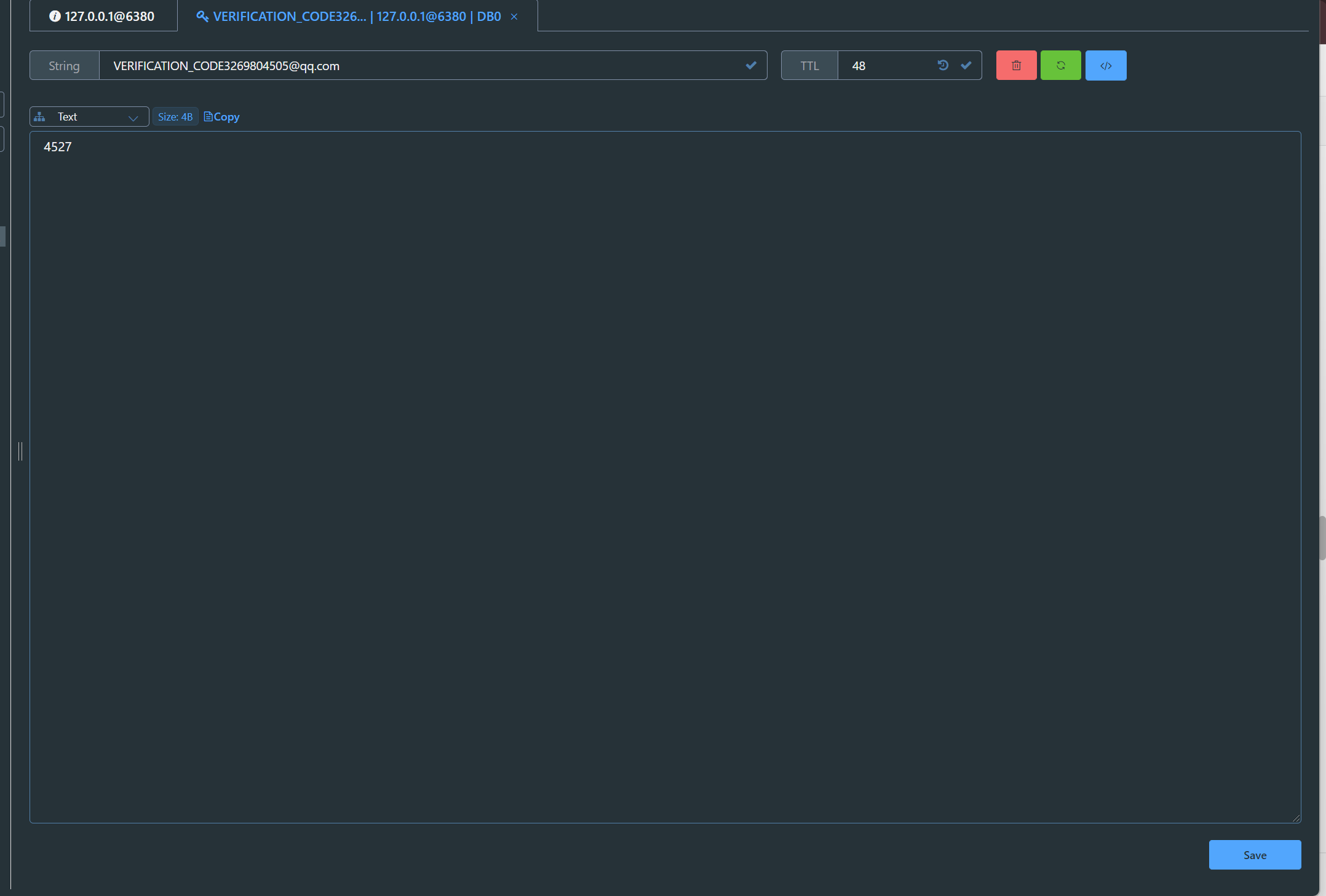1326x896 pixels.
Task: Click the blue command dump code button
Action: click(1105, 65)
